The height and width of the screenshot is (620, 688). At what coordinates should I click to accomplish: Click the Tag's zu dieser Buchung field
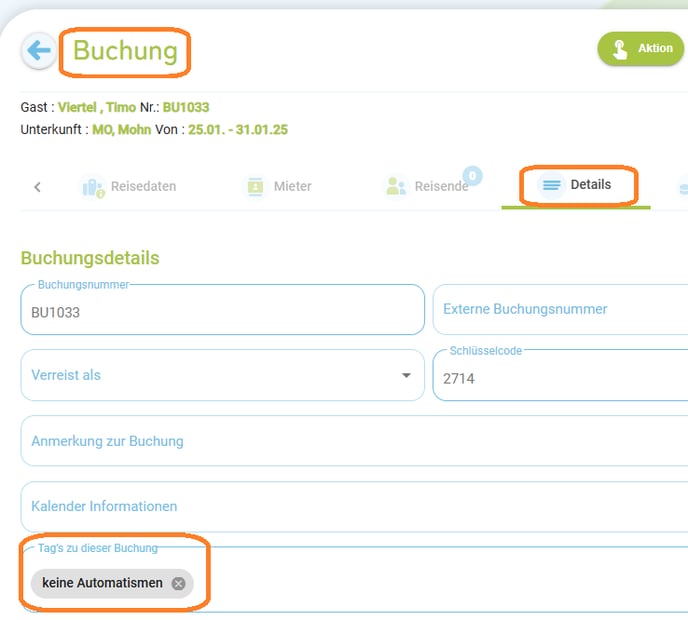point(354,579)
